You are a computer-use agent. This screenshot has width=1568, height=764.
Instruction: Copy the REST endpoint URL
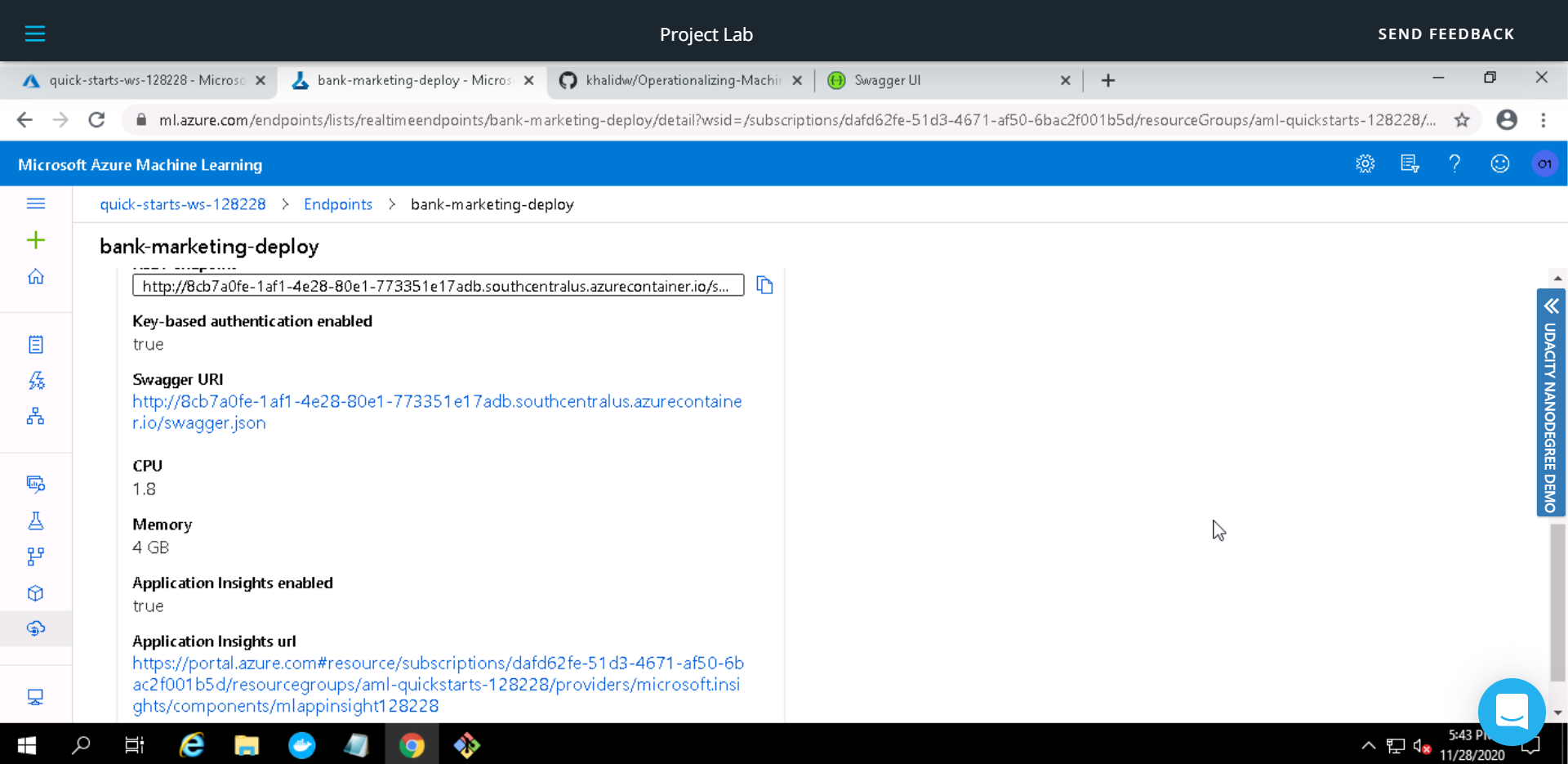tap(764, 285)
